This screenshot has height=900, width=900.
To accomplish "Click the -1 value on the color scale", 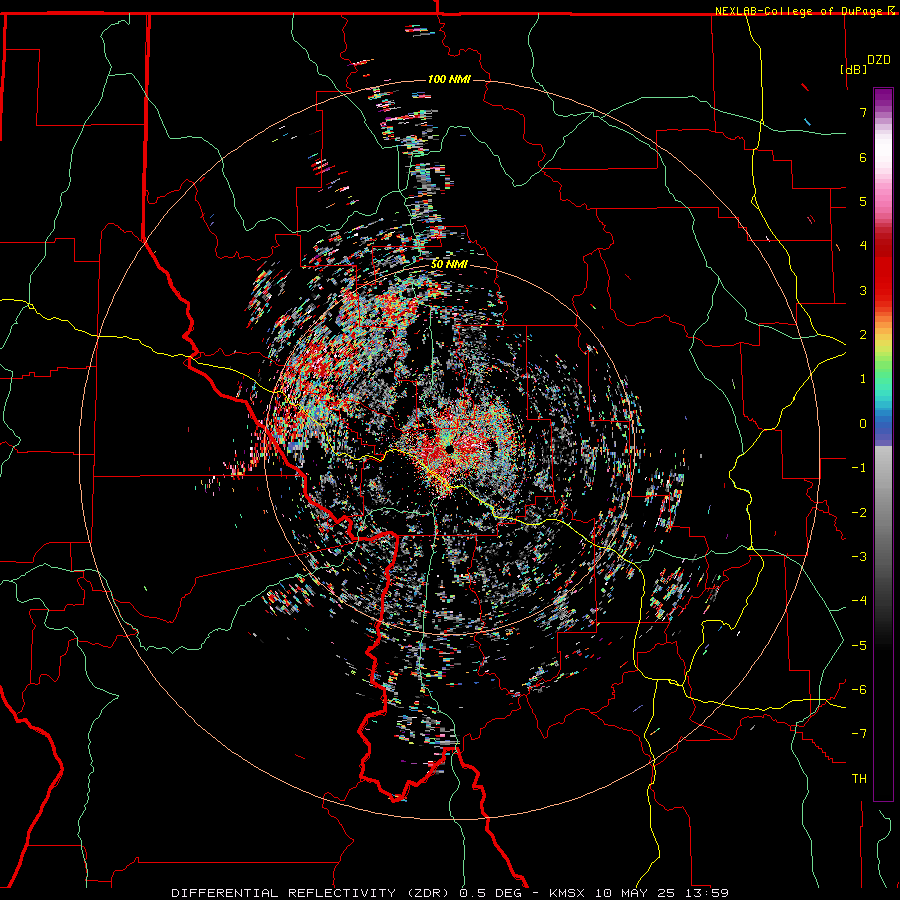I will [859, 467].
